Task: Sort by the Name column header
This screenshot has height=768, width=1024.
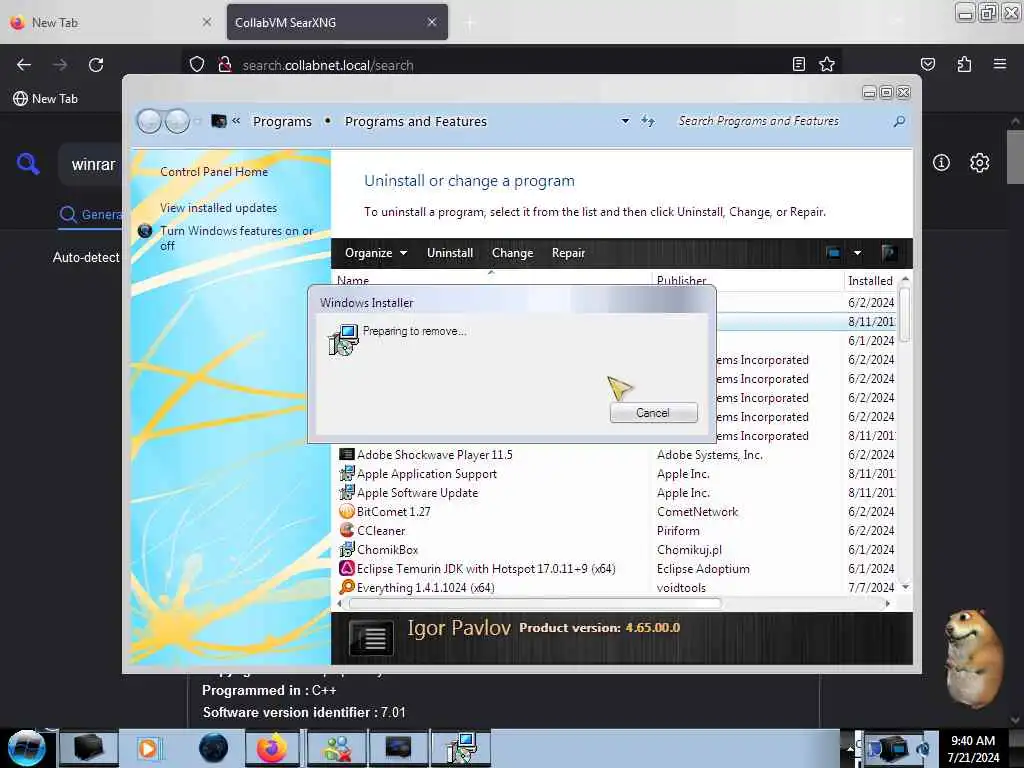Action: (353, 280)
